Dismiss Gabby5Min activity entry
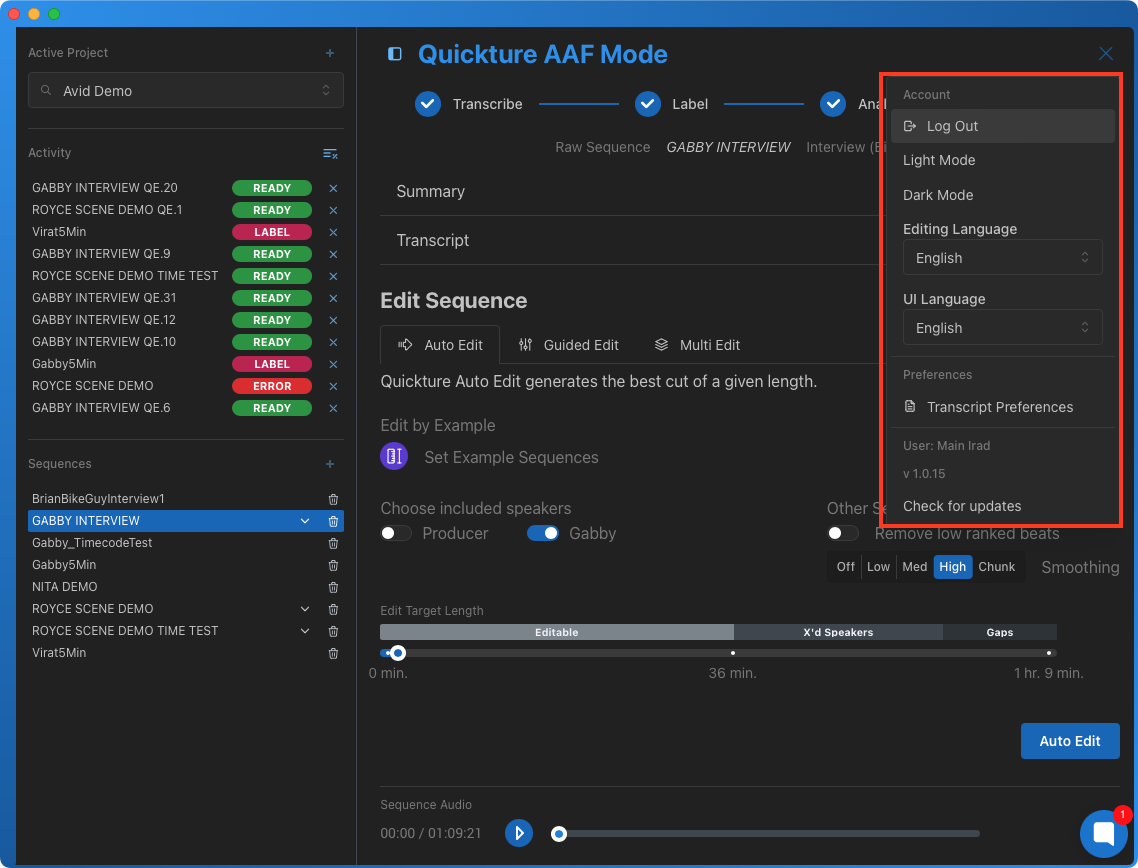The image size is (1138, 868). point(333,364)
